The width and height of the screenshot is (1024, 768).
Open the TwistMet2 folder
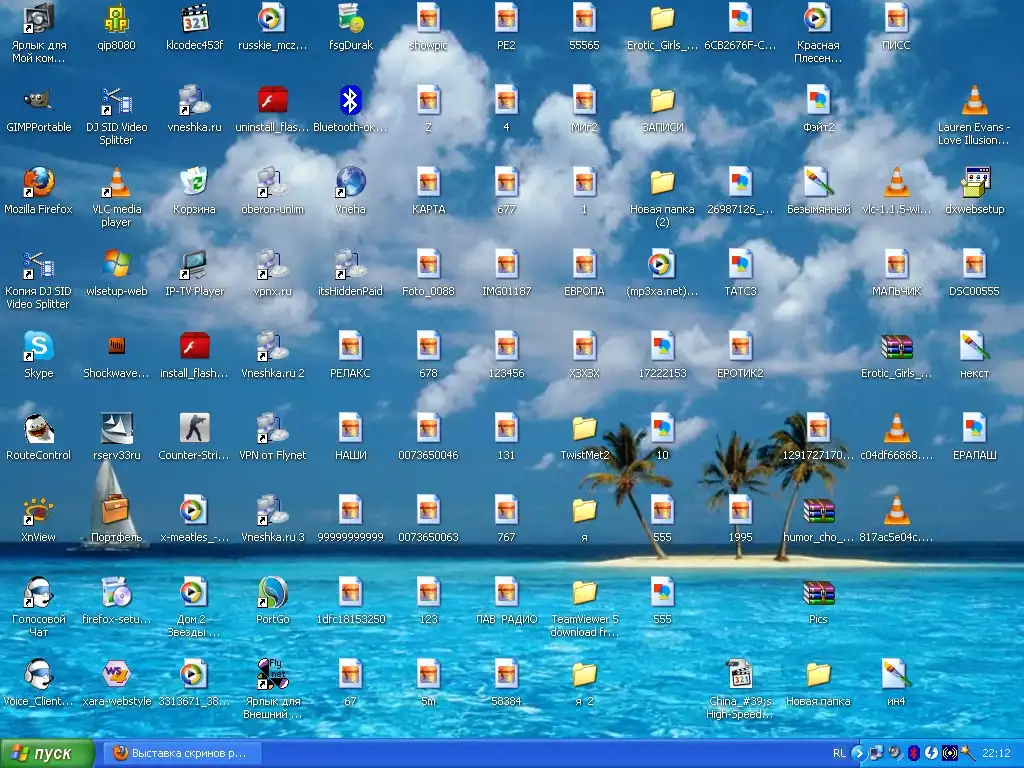584,429
